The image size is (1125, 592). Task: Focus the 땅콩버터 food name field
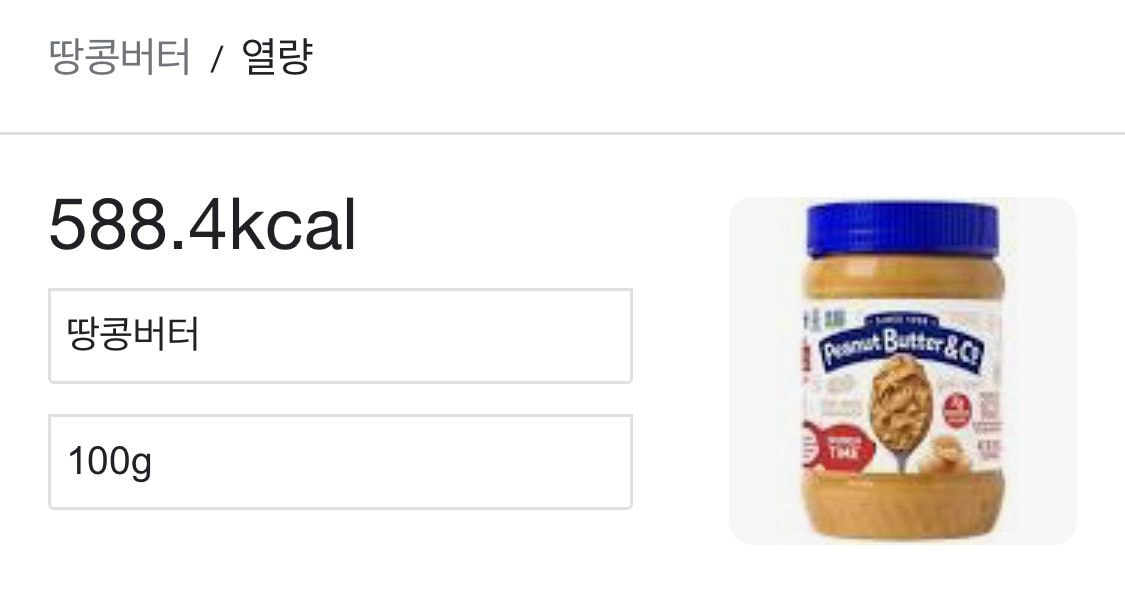340,336
